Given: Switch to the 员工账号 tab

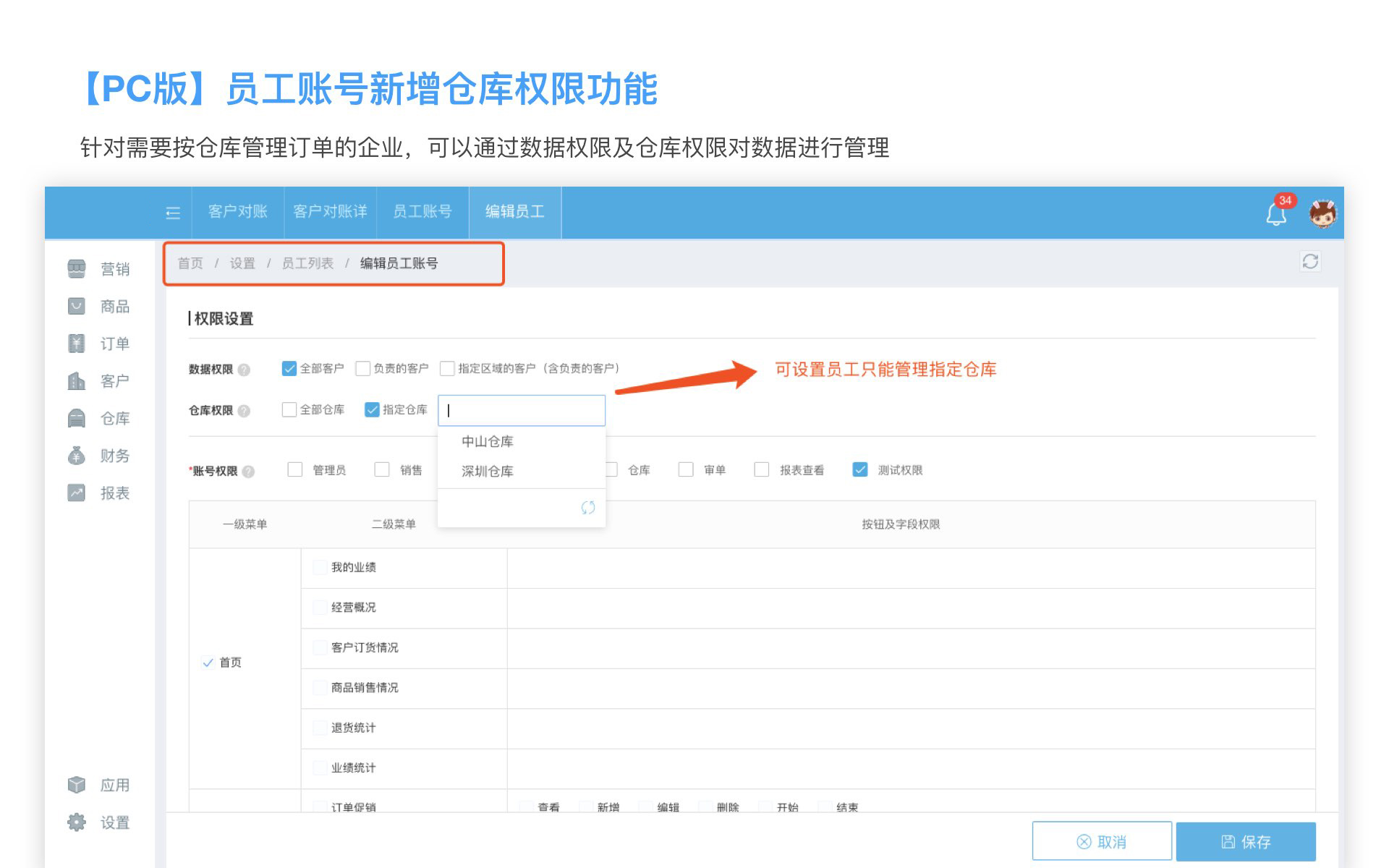Looking at the screenshot, I should (422, 212).
